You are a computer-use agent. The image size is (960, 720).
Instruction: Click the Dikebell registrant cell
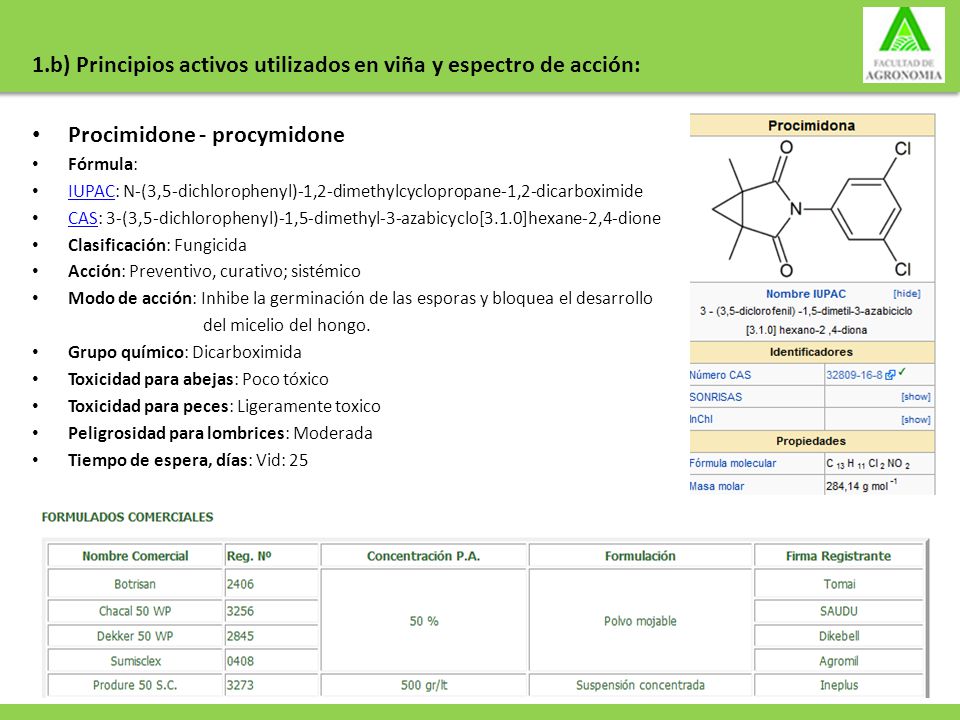tap(839, 636)
